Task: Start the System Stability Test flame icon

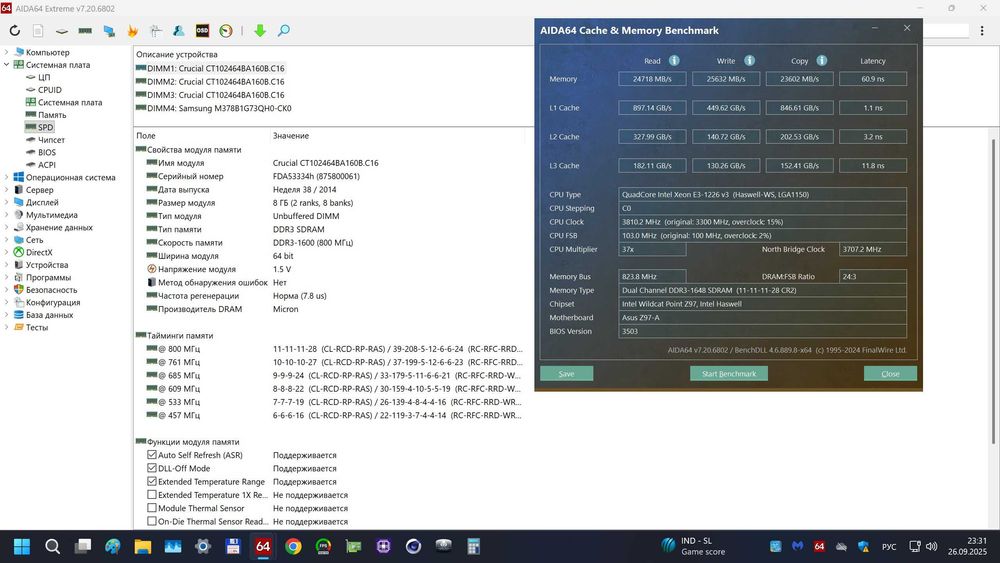Action: pos(133,31)
